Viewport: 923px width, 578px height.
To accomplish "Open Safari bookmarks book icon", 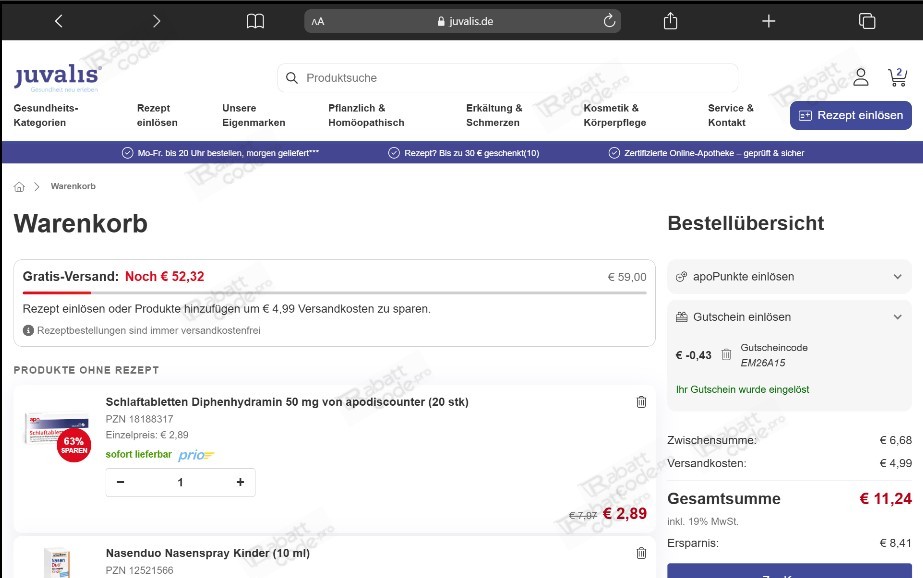I will (x=255, y=22).
